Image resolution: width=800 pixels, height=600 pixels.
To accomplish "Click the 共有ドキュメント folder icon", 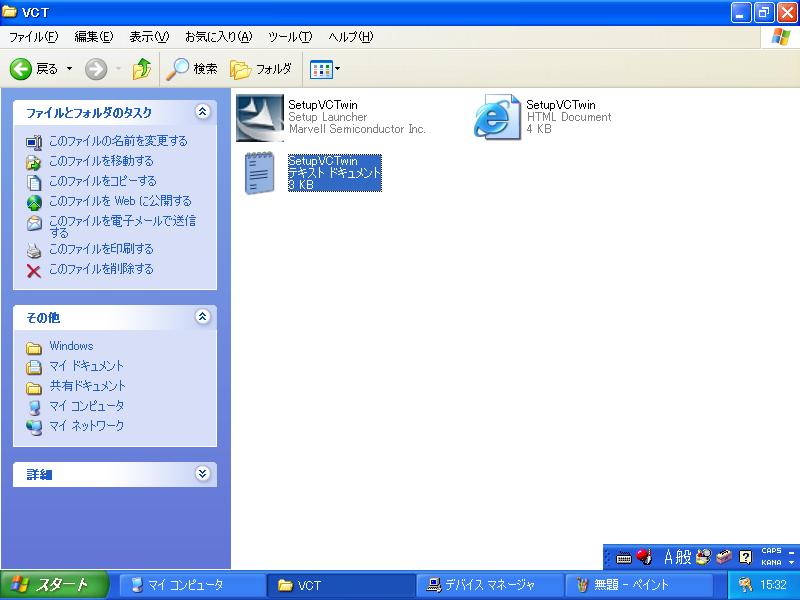I will pos(34,388).
